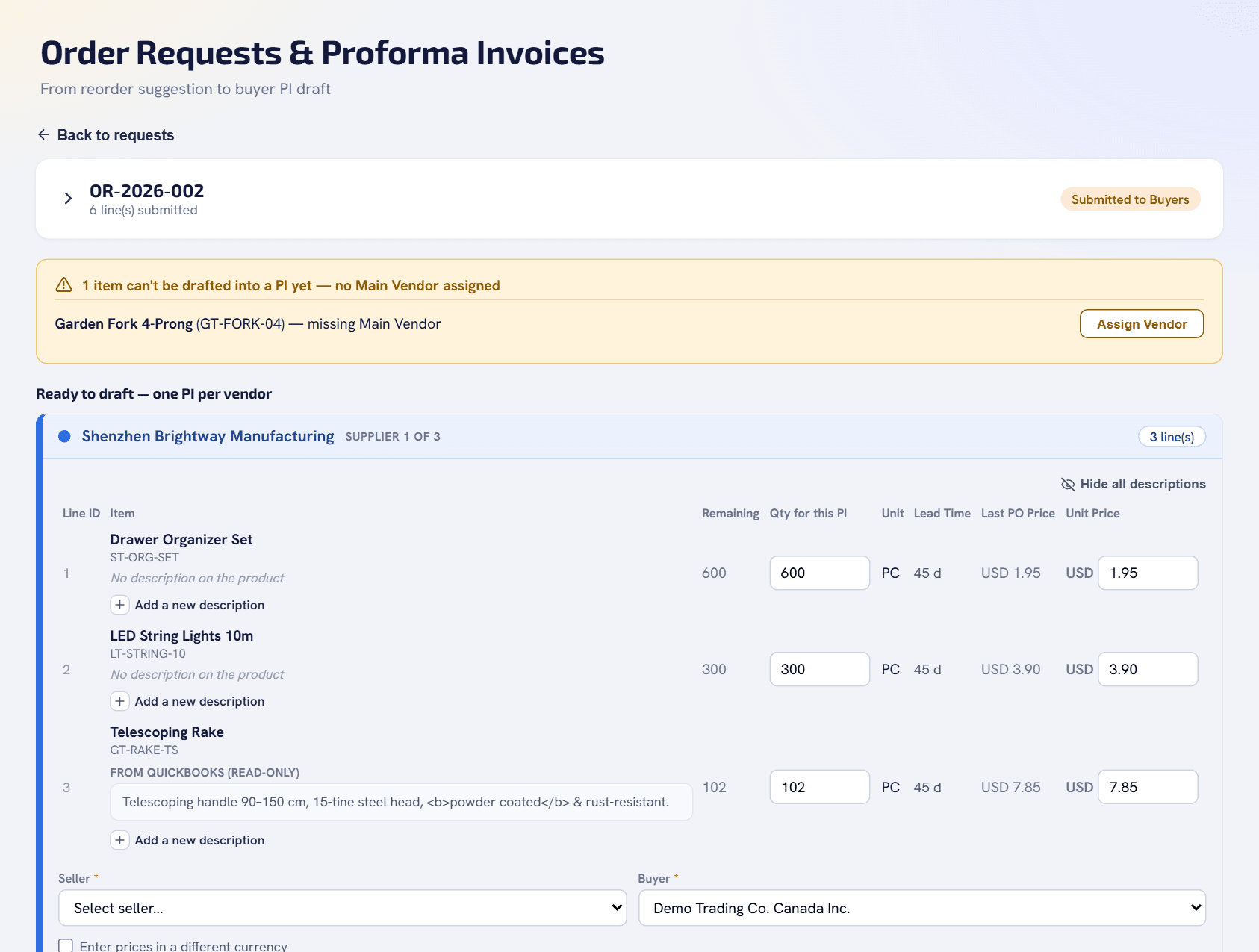The width and height of the screenshot is (1259, 952).
Task: Click the LED String Lights 10m item name
Action: point(181,635)
